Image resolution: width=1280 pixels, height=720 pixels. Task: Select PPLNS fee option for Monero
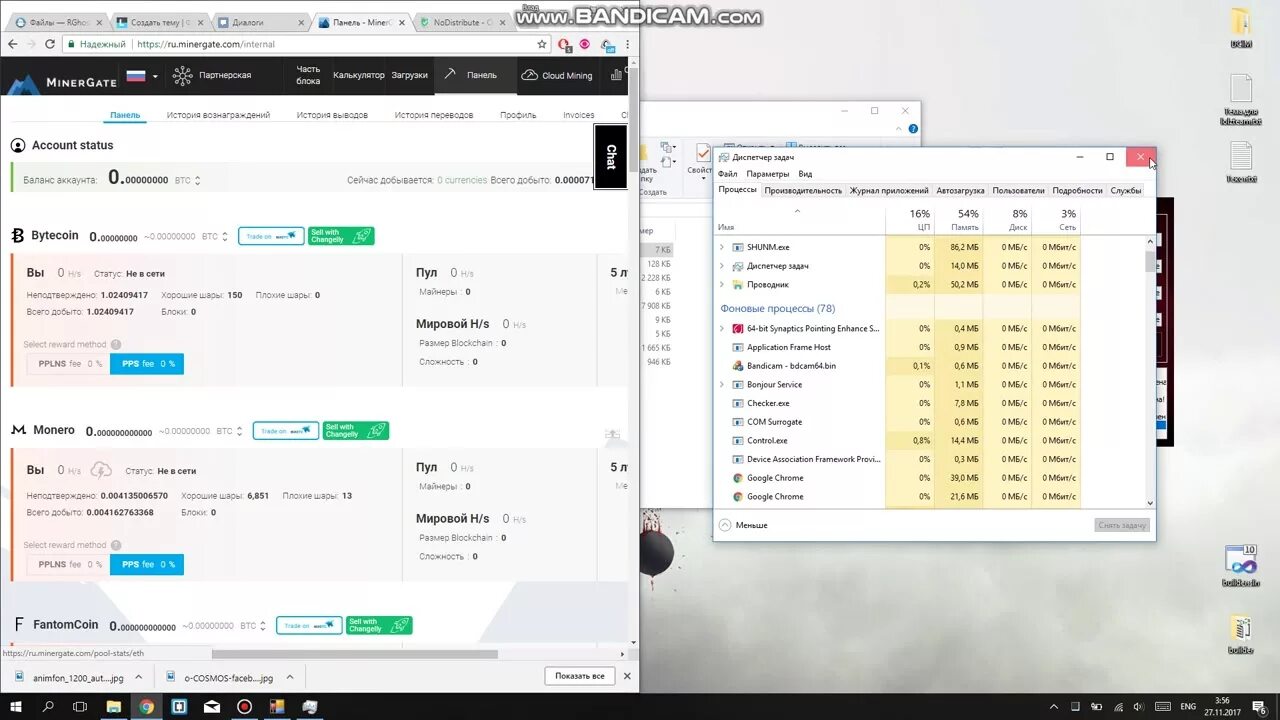[70, 564]
